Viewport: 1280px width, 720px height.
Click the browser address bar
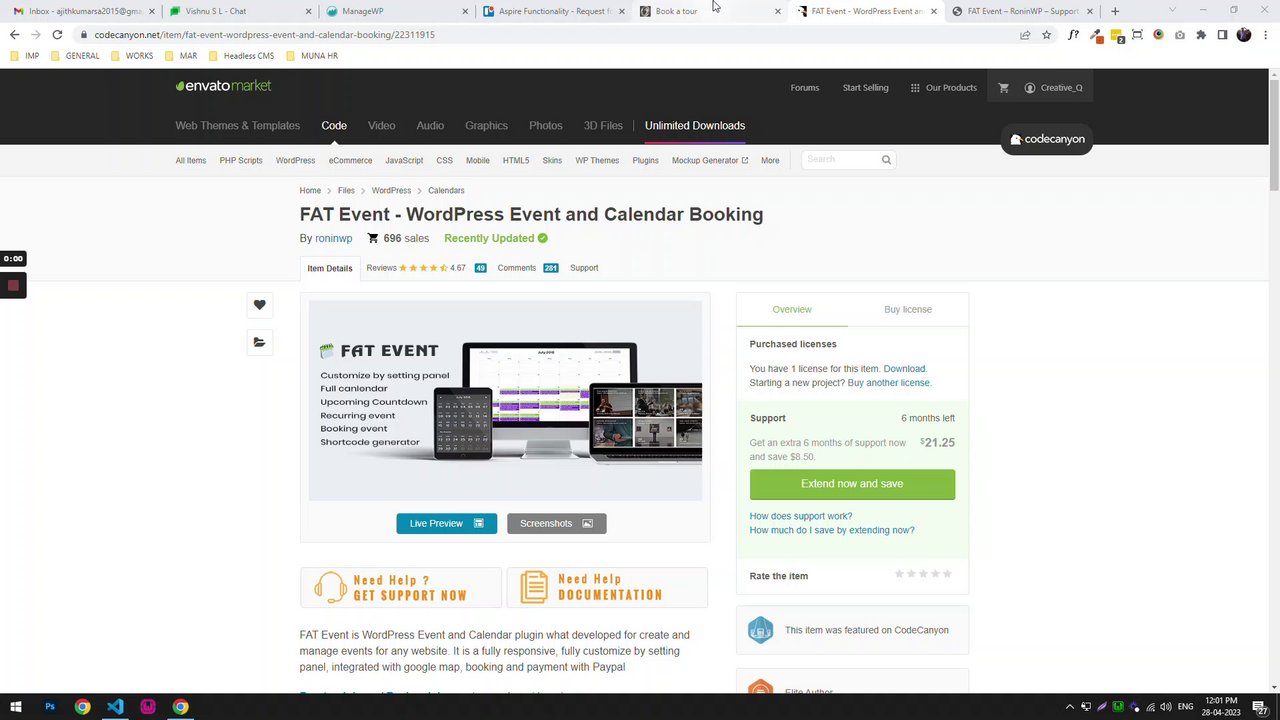click(x=550, y=34)
